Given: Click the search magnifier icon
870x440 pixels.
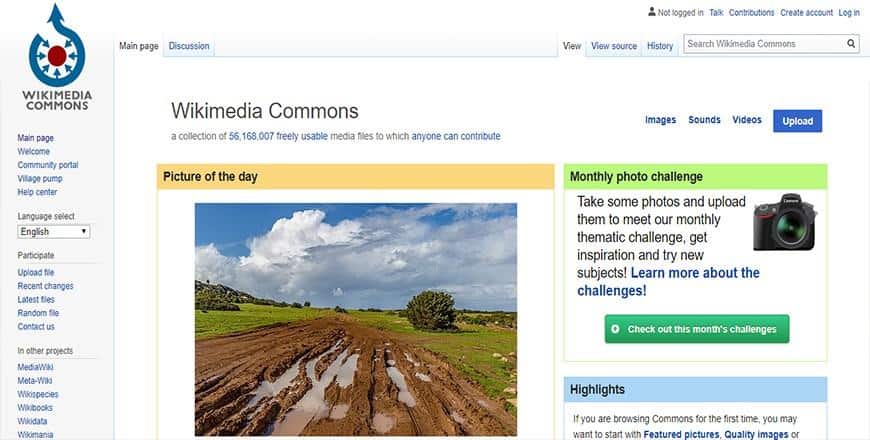Looking at the screenshot, I should click(x=851, y=44).
